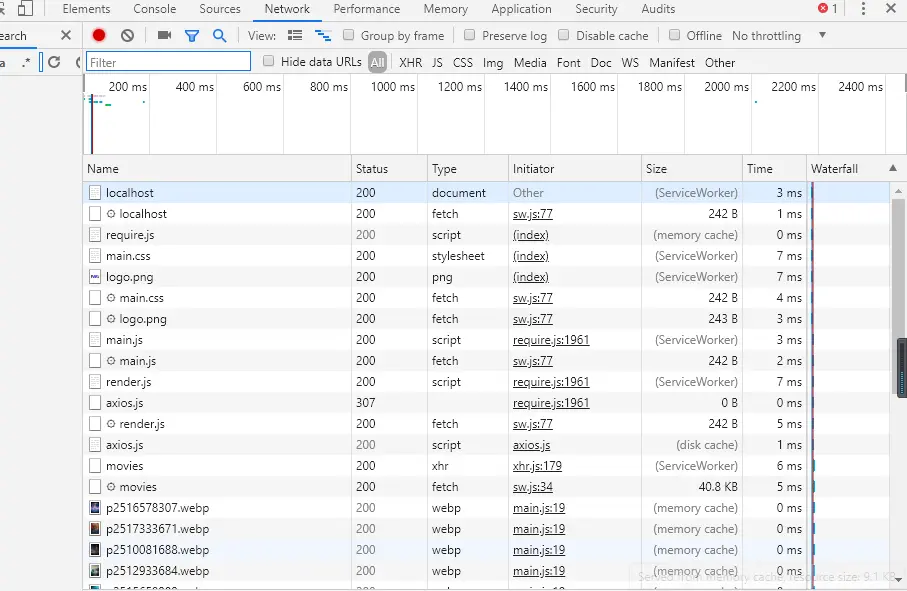The width and height of the screenshot is (907, 591).
Task: Toggle device toolbar icon
Action: coord(25,8)
